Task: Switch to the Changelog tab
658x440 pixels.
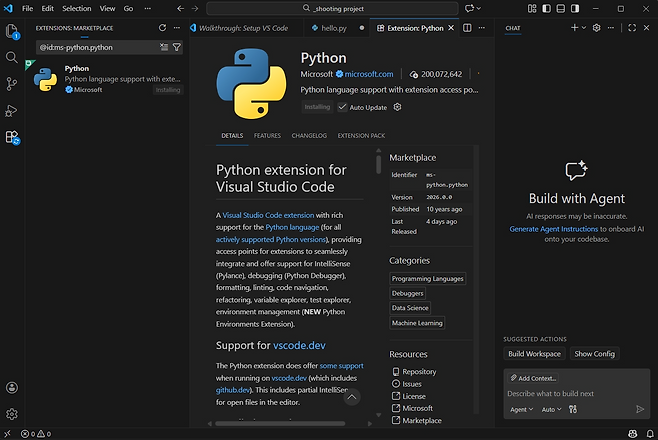Action: click(x=309, y=135)
